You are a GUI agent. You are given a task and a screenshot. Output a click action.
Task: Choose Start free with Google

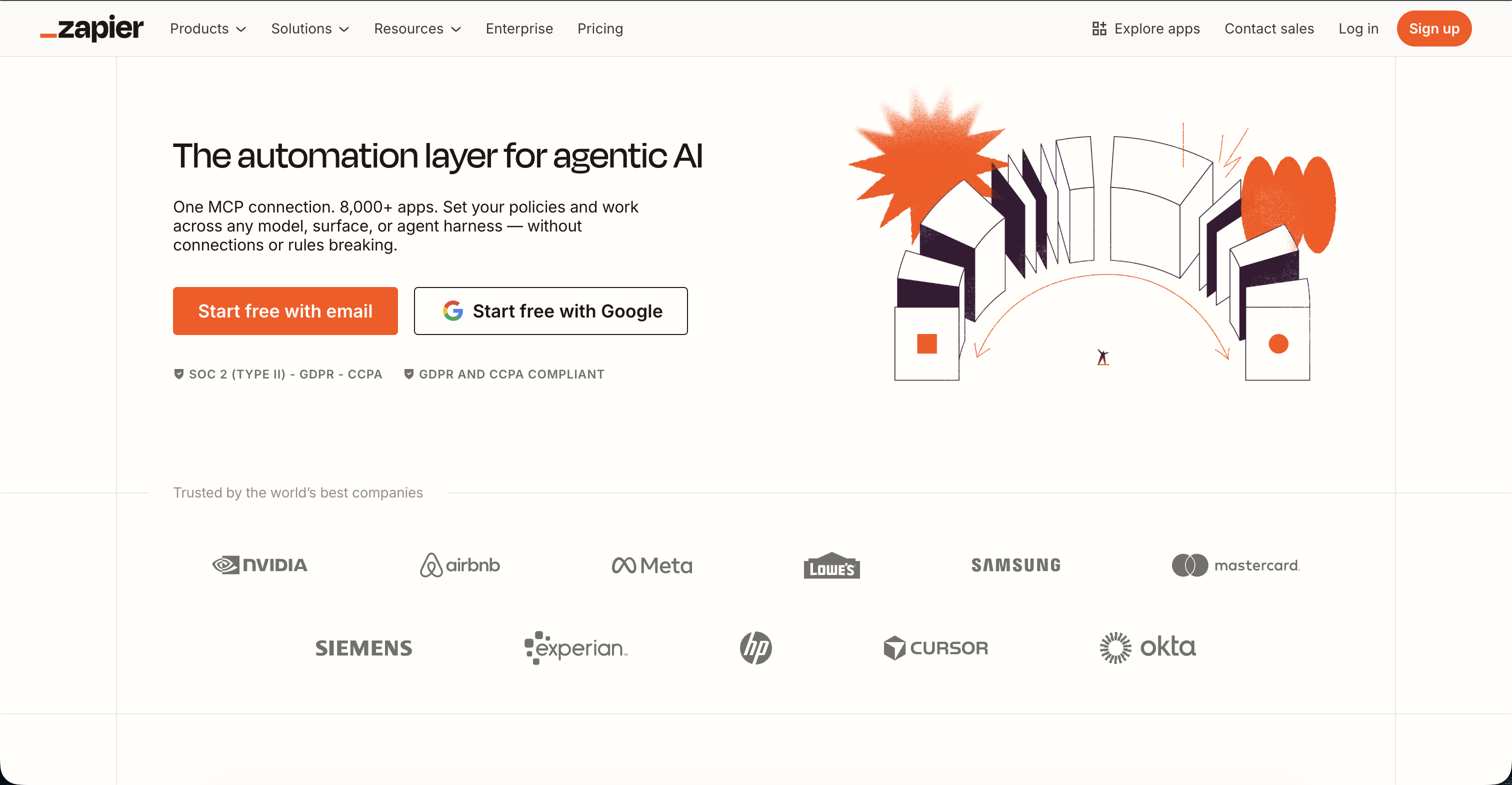pos(550,311)
